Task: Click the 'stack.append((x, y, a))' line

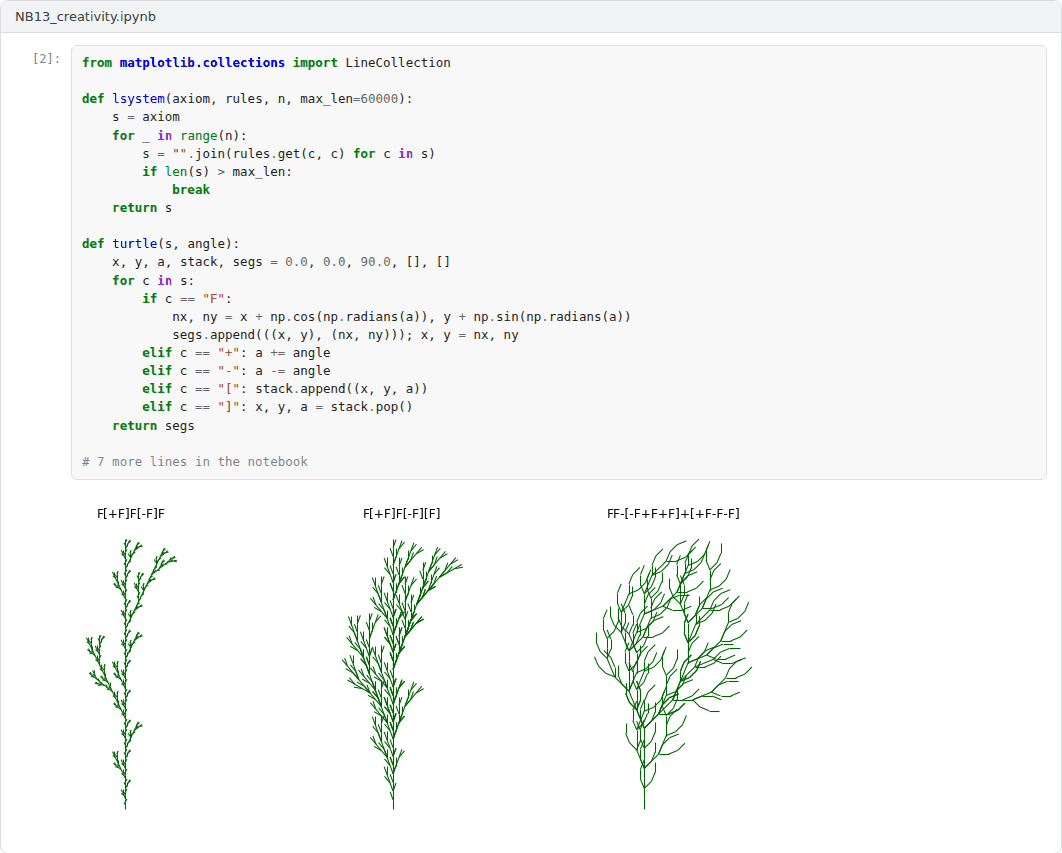Action: tap(285, 389)
